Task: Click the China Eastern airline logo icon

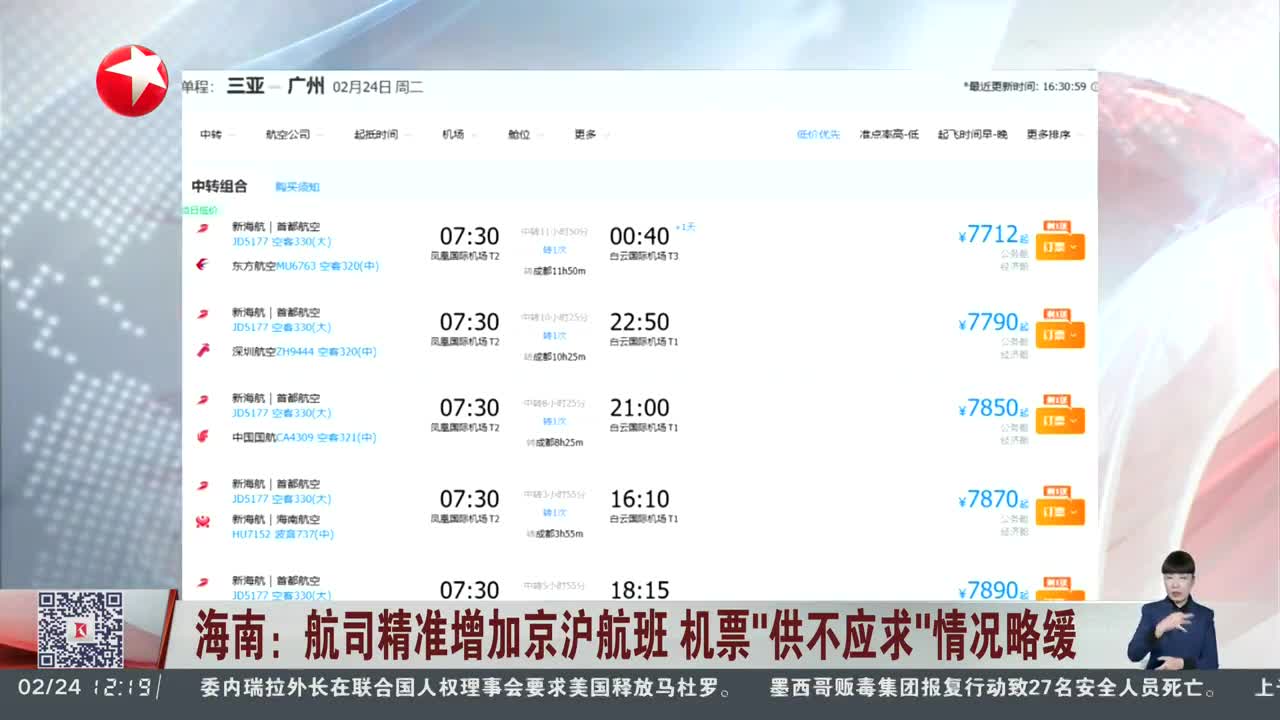Action: (203, 265)
